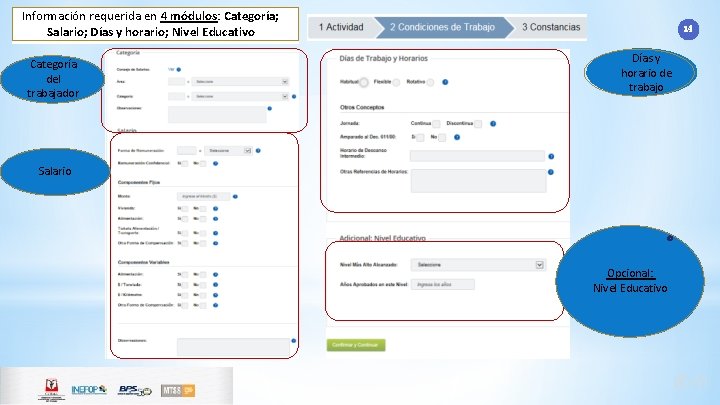
Task: Open help icon for Remuneración Confidencial
Action: [x=215, y=163]
